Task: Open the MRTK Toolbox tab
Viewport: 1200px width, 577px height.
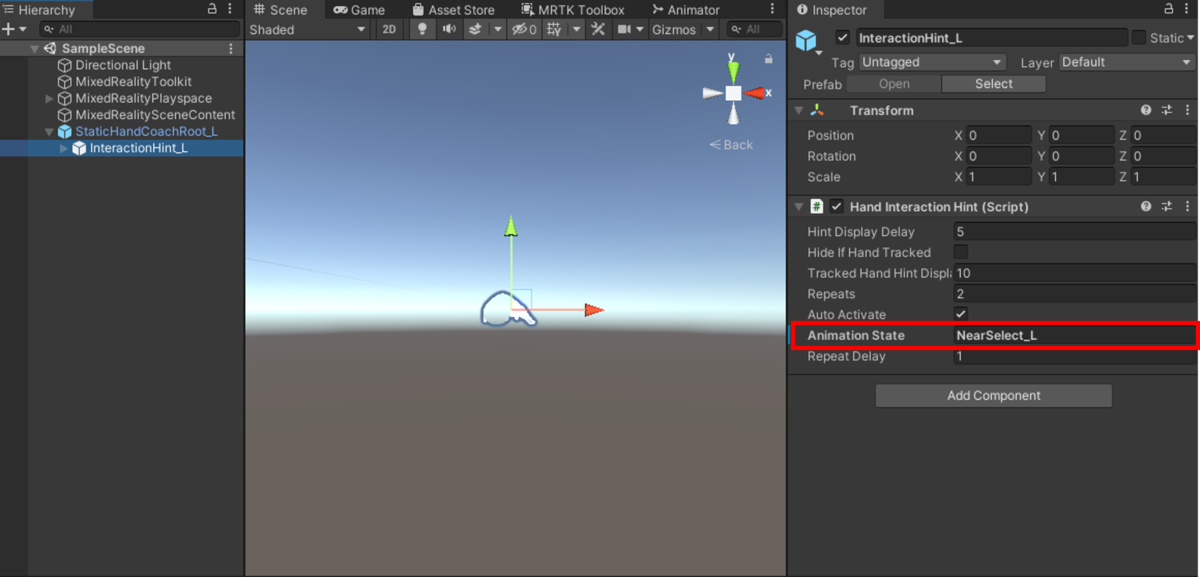Action: pos(572,9)
